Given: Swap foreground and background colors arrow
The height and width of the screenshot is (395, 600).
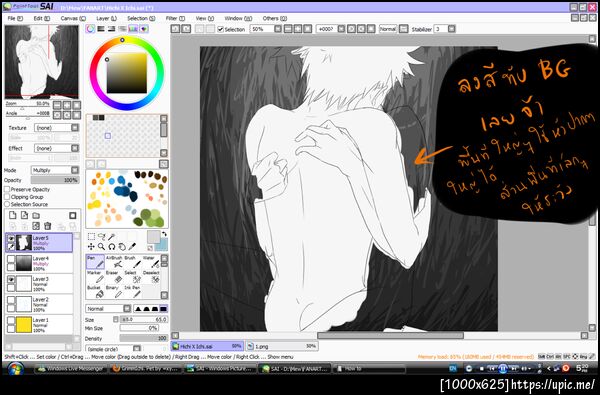Looking at the screenshot, I should (164, 234).
